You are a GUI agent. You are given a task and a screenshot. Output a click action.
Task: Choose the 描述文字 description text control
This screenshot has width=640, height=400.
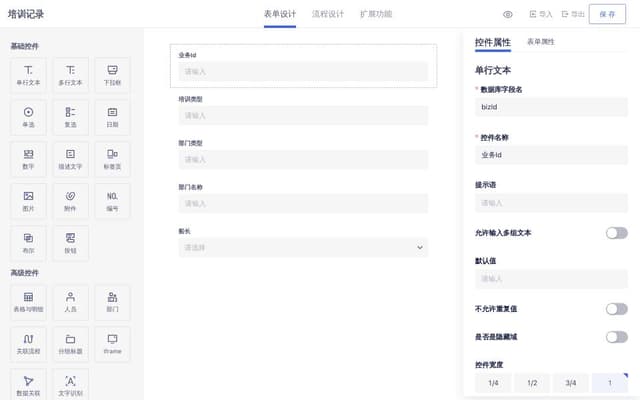[70, 160]
